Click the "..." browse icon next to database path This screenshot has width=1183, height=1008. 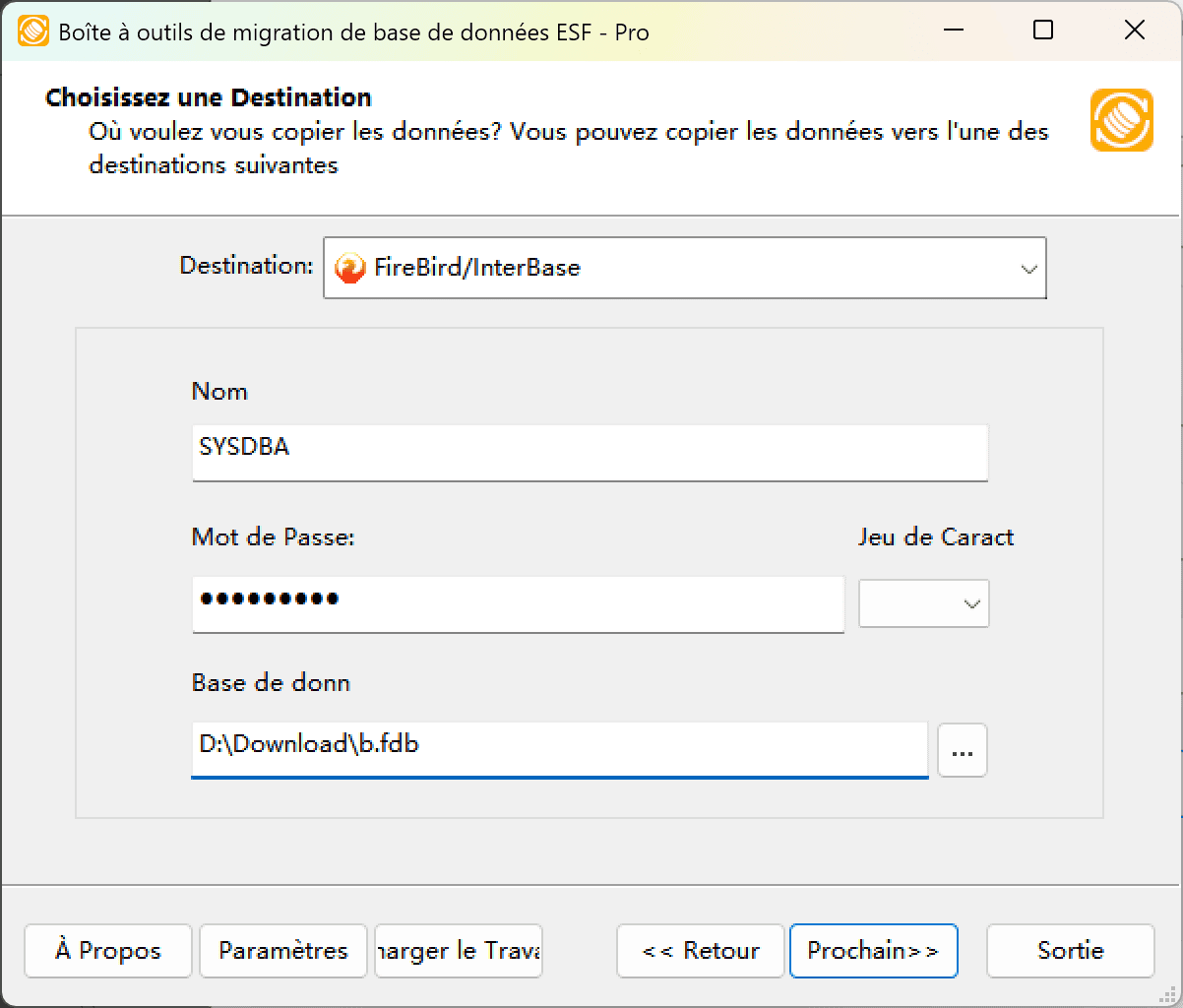click(x=962, y=750)
